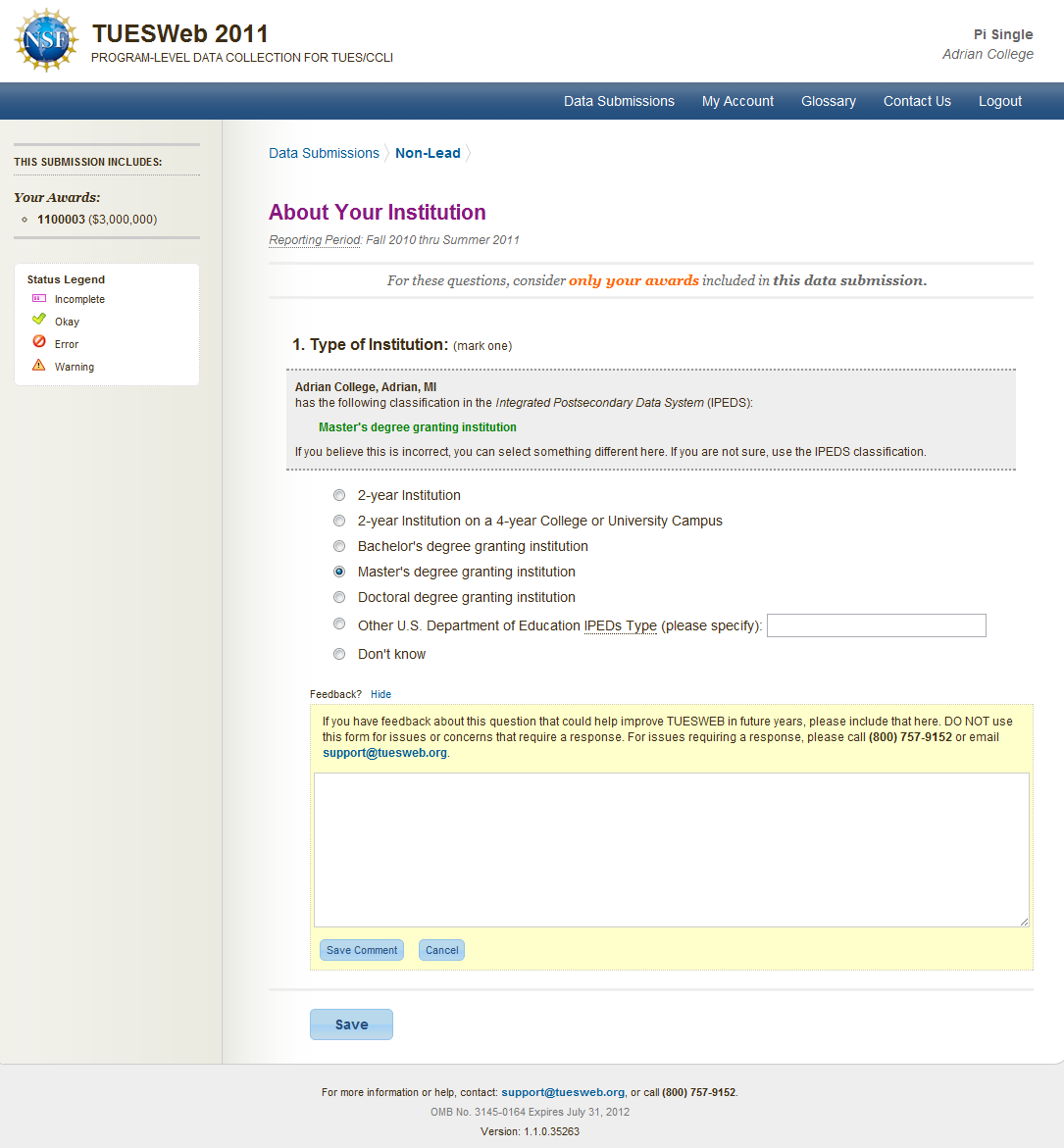Click the support@tuesweb.org link in feedback box
Image resolution: width=1064 pixels, height=1148 pixels.
[x=384, y=753]
